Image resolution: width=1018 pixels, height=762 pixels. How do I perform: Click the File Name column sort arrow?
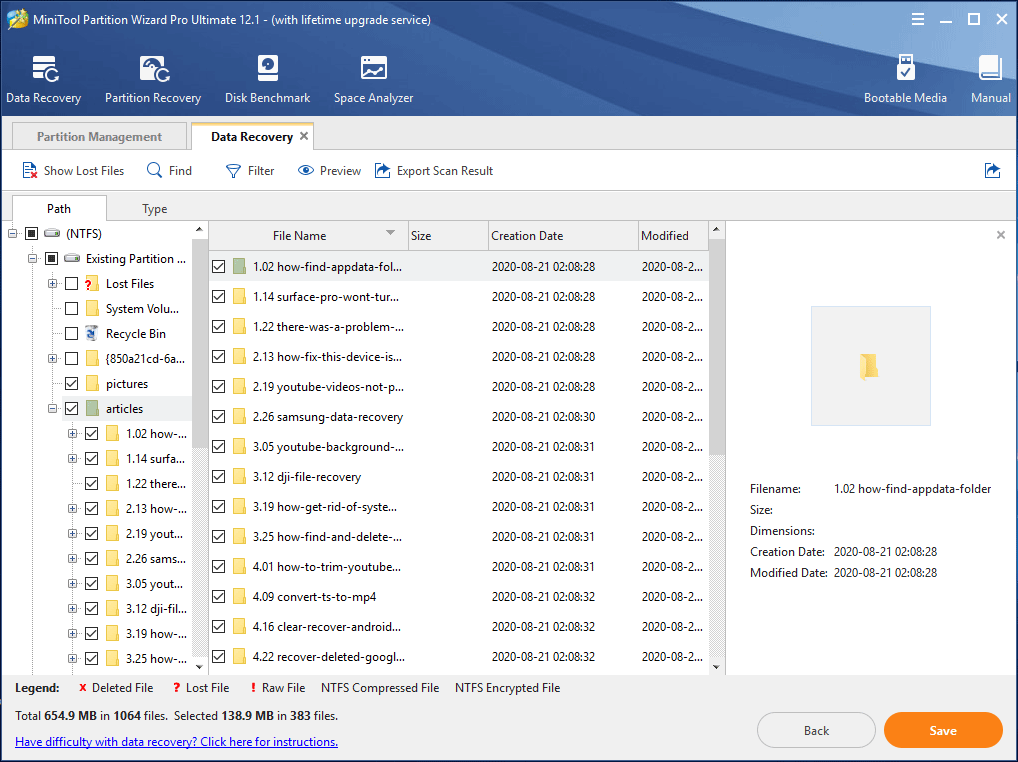pos(390,234)
